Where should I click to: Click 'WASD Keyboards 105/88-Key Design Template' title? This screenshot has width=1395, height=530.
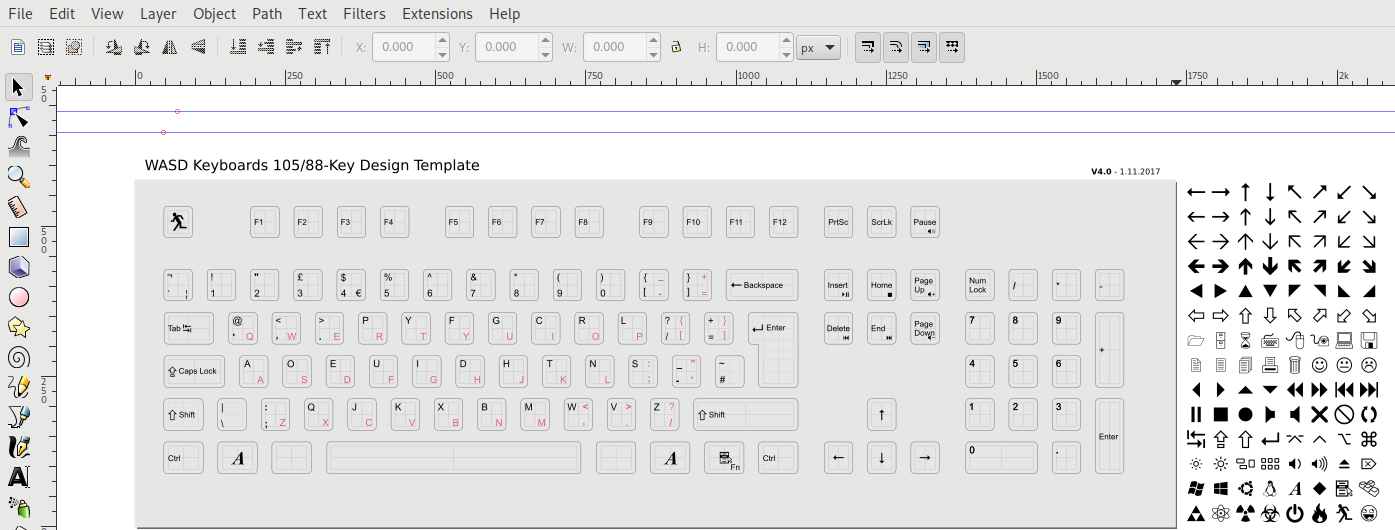[312, 165]
